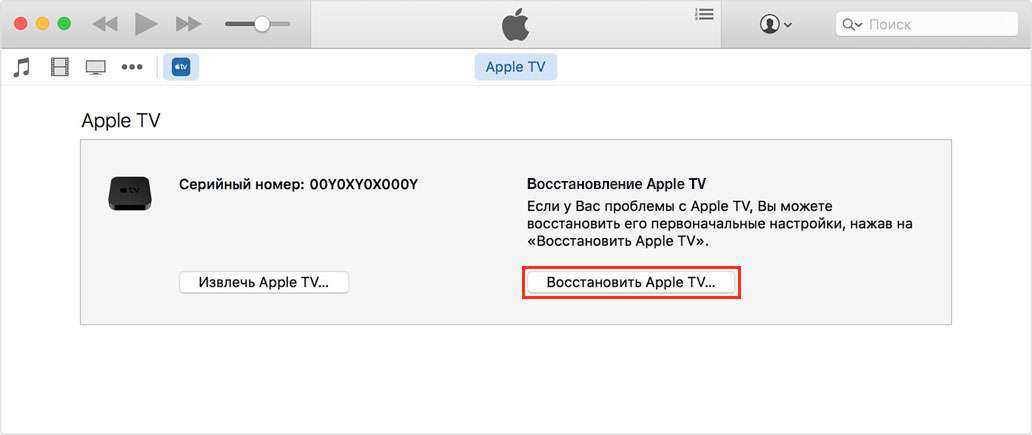Click the Извлечь Apple TV... button
Image resolution: width=1032 pixels, height=435 pixels.
tap(264, 282)
